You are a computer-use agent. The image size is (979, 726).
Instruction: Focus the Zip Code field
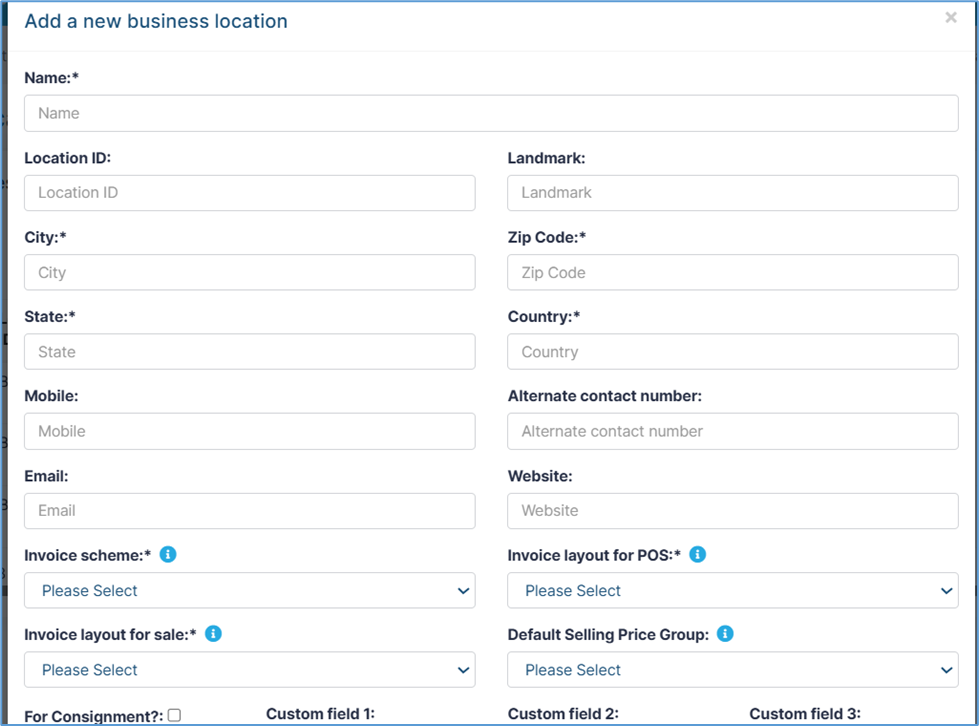pyautogui.click(x=732, y=272)
